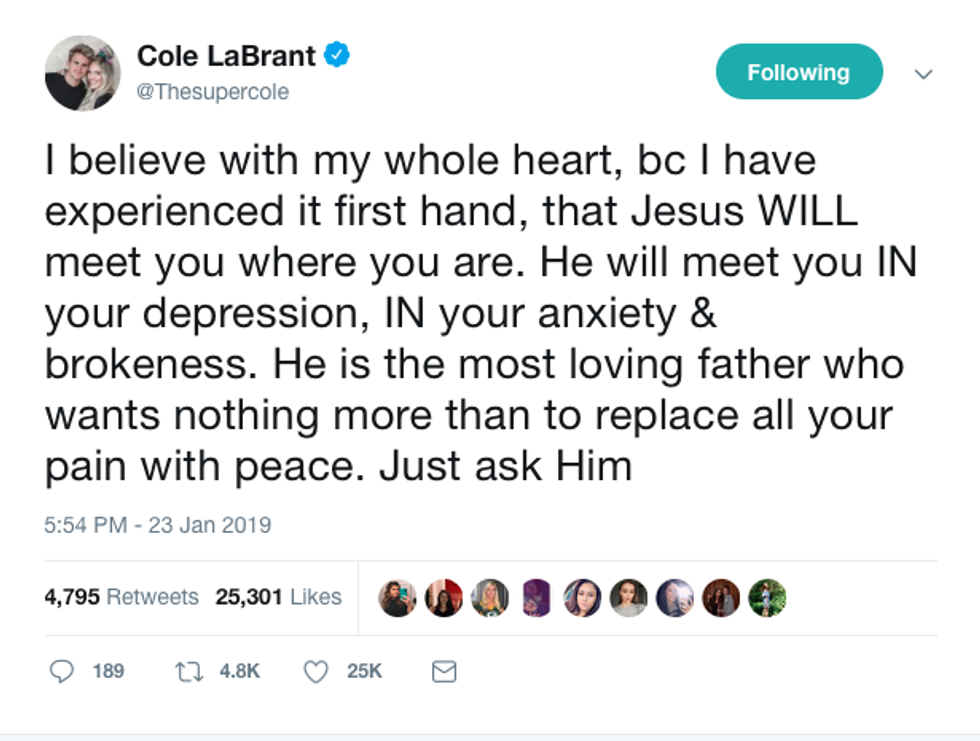Viewport: 980px width, 741px height.
Task: Expand the tweet options chevron
Action: click(x=924, y=74)
